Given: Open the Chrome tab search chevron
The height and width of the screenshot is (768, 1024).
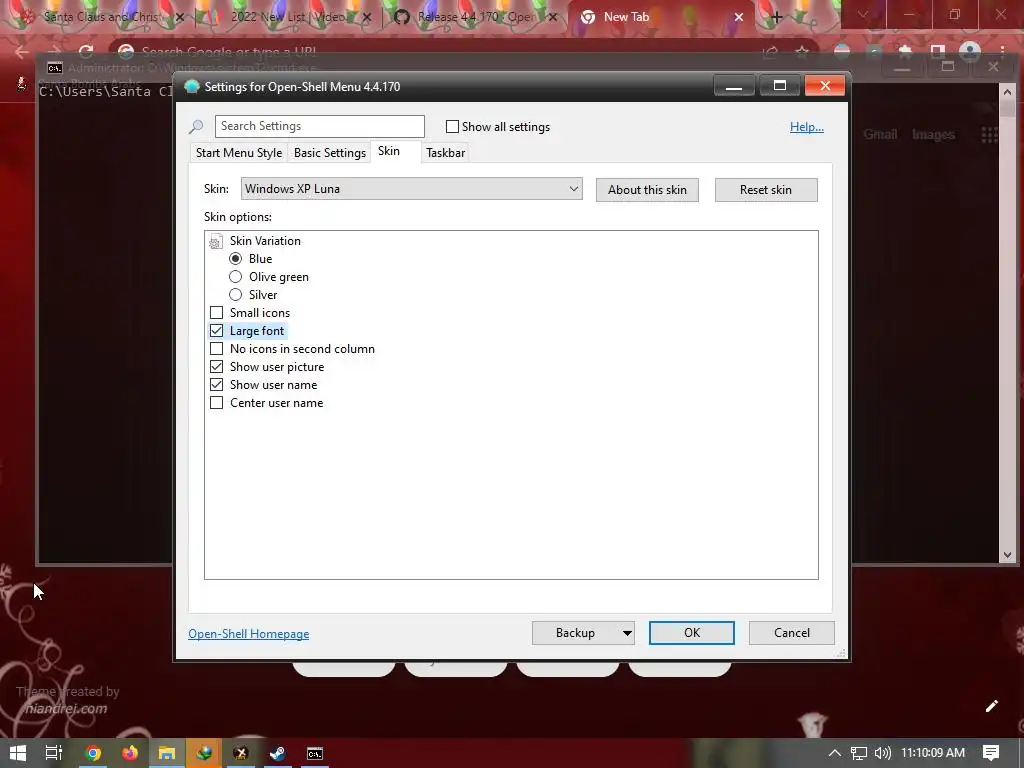Looking at the screenshot, I should (863, 14).
